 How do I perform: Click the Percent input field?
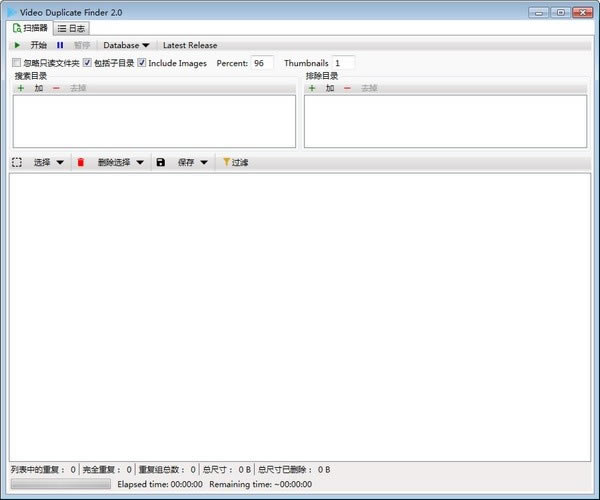(x=262, y=63)
